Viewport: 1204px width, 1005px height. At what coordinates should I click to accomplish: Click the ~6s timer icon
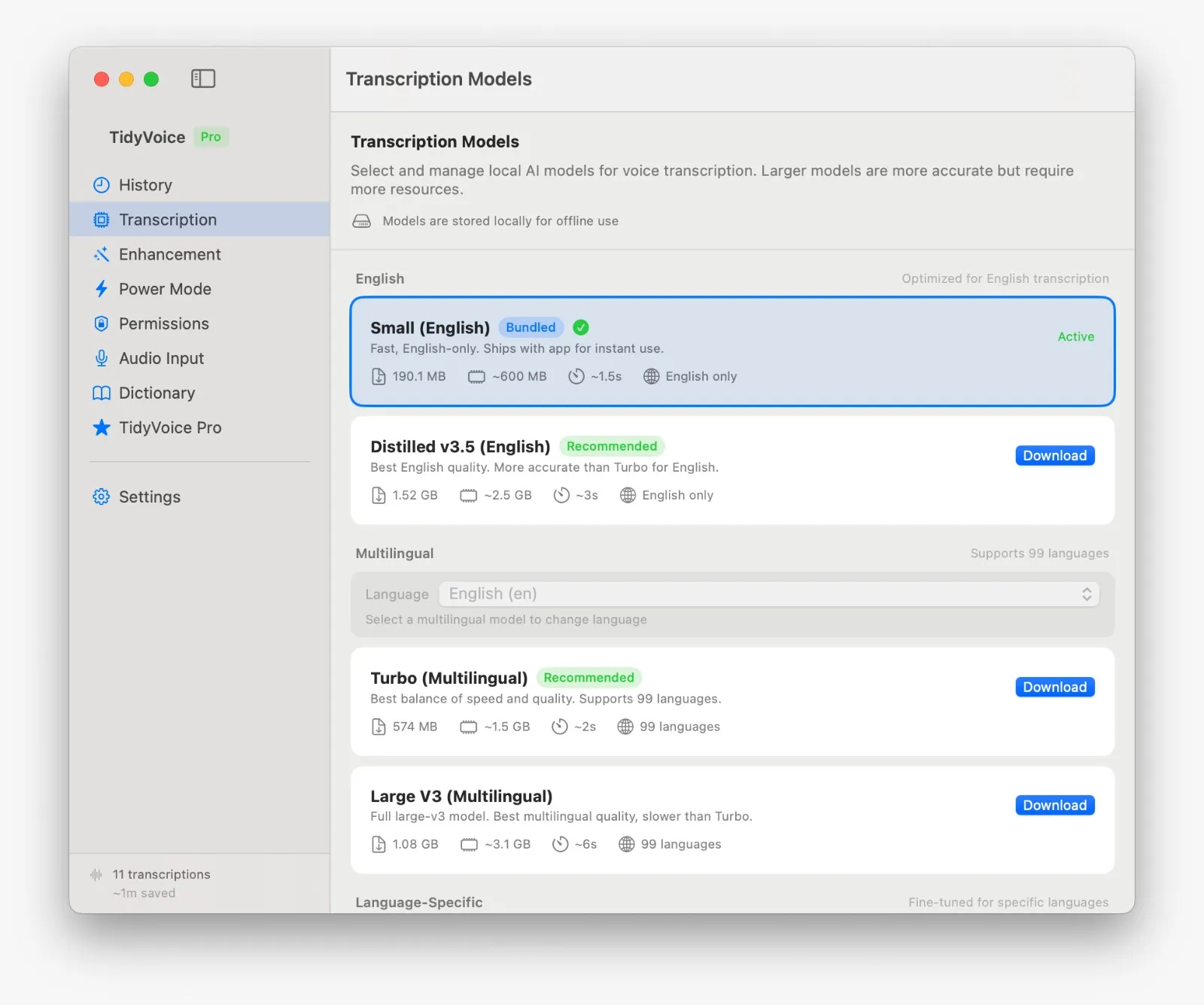pos(560,844)
